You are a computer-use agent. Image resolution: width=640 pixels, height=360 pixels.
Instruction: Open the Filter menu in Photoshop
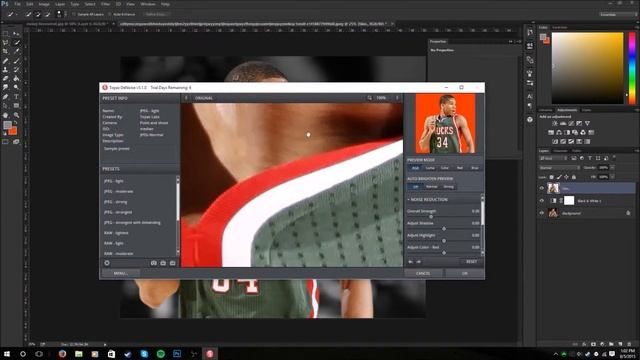click(x=105, y=4)
